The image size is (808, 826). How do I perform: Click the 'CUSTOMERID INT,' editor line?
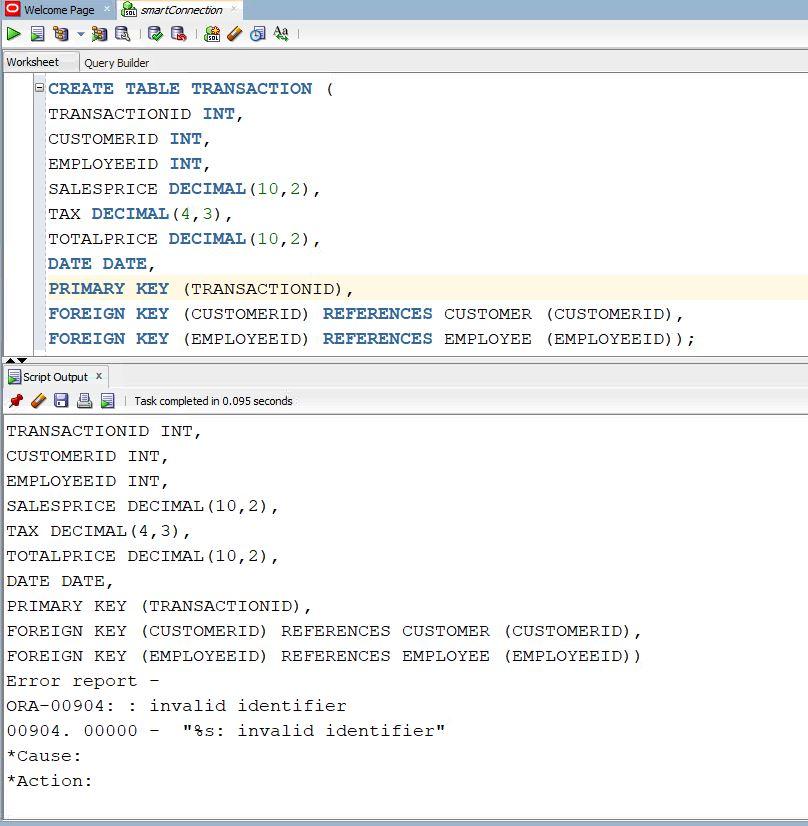point(129,139)
